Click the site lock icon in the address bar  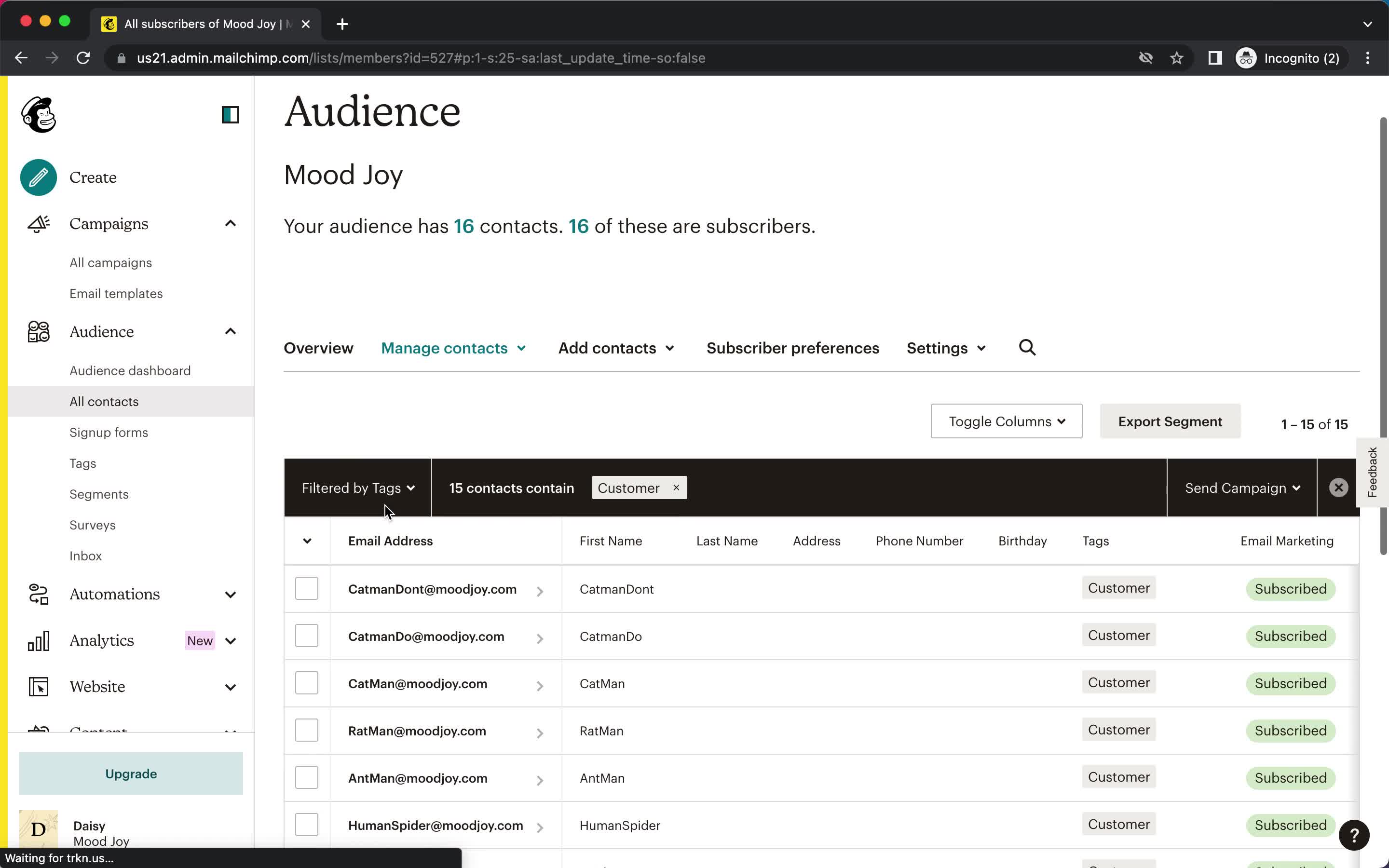click(121, 58)
